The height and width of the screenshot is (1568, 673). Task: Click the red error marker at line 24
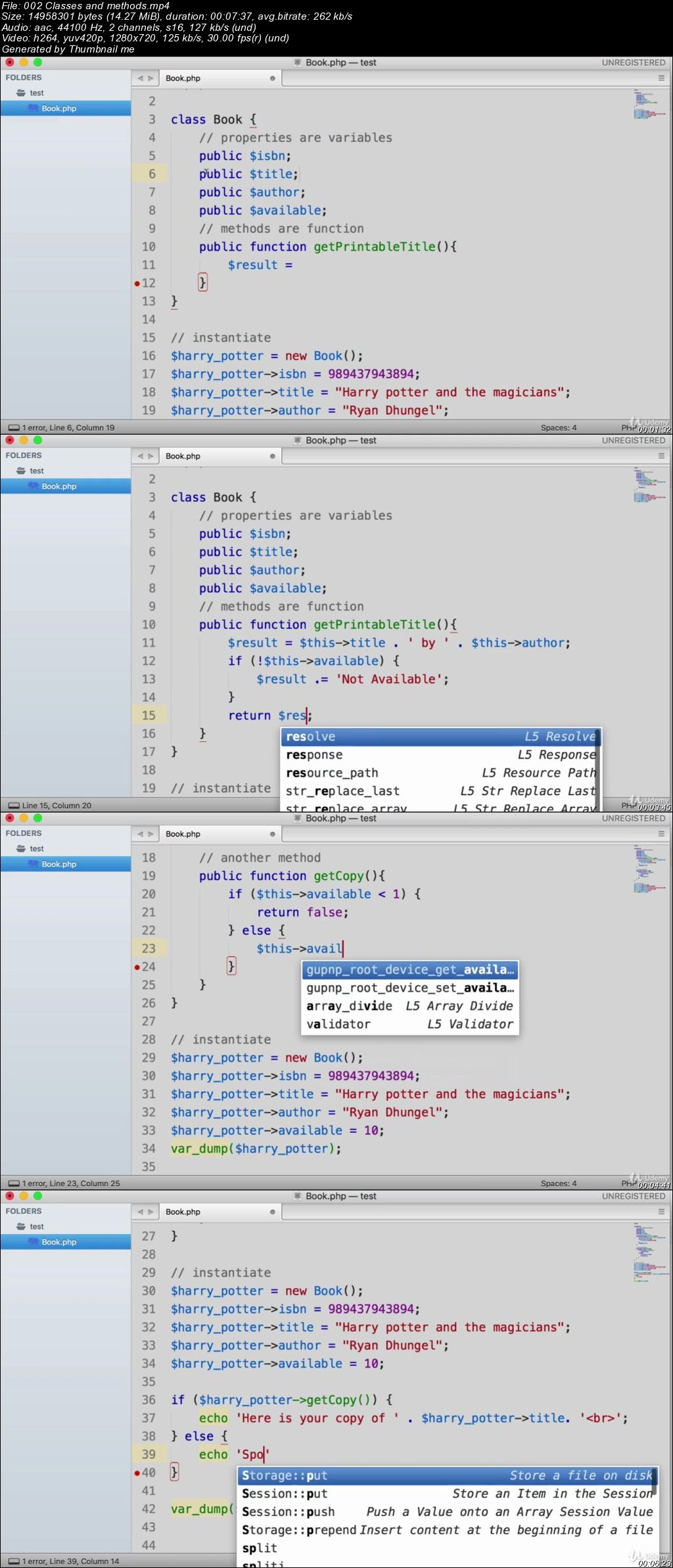(137, 967)
